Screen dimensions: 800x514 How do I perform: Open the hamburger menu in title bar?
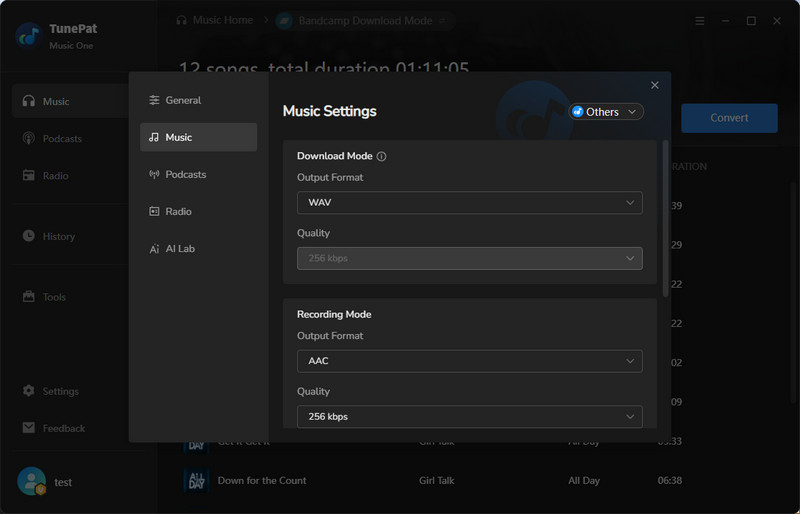pos(700,21)
